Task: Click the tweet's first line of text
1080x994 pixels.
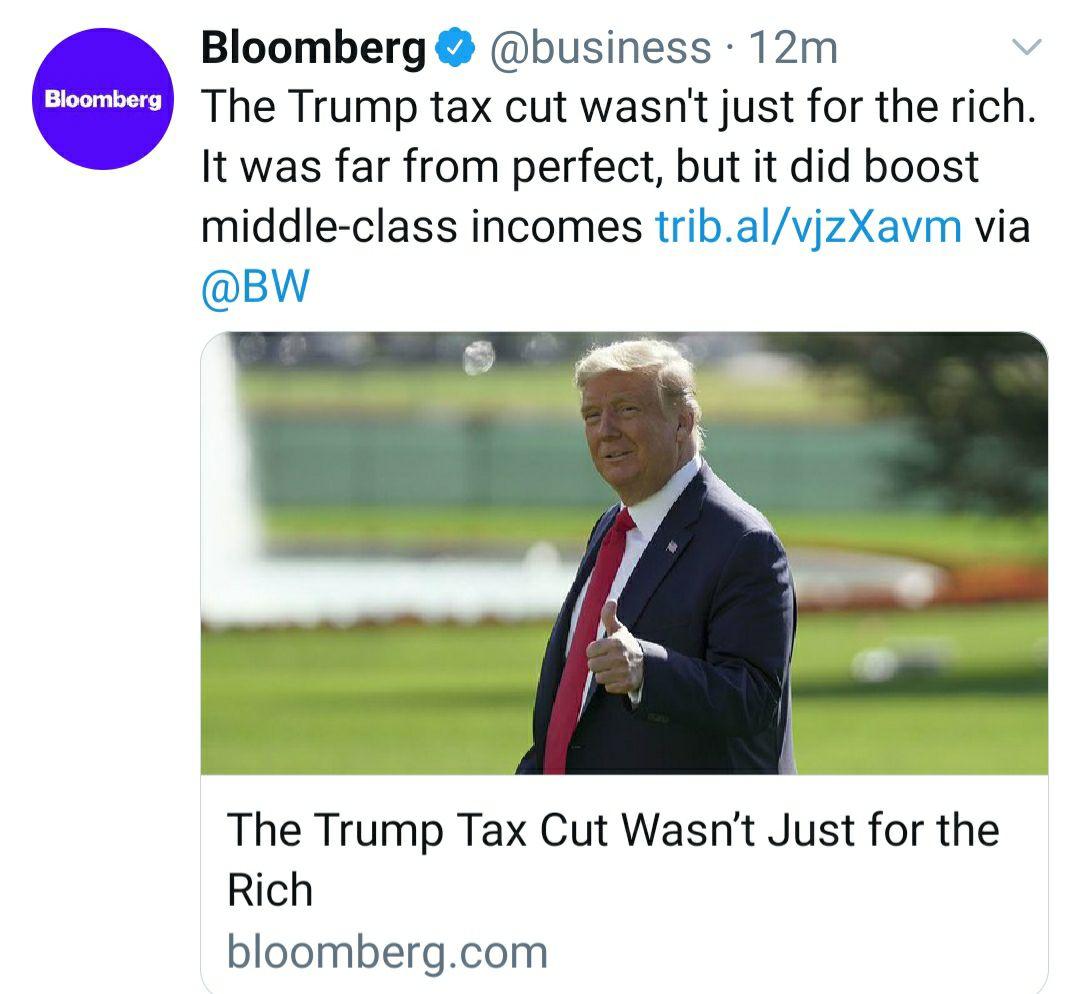Action: [x=619, y=107]
